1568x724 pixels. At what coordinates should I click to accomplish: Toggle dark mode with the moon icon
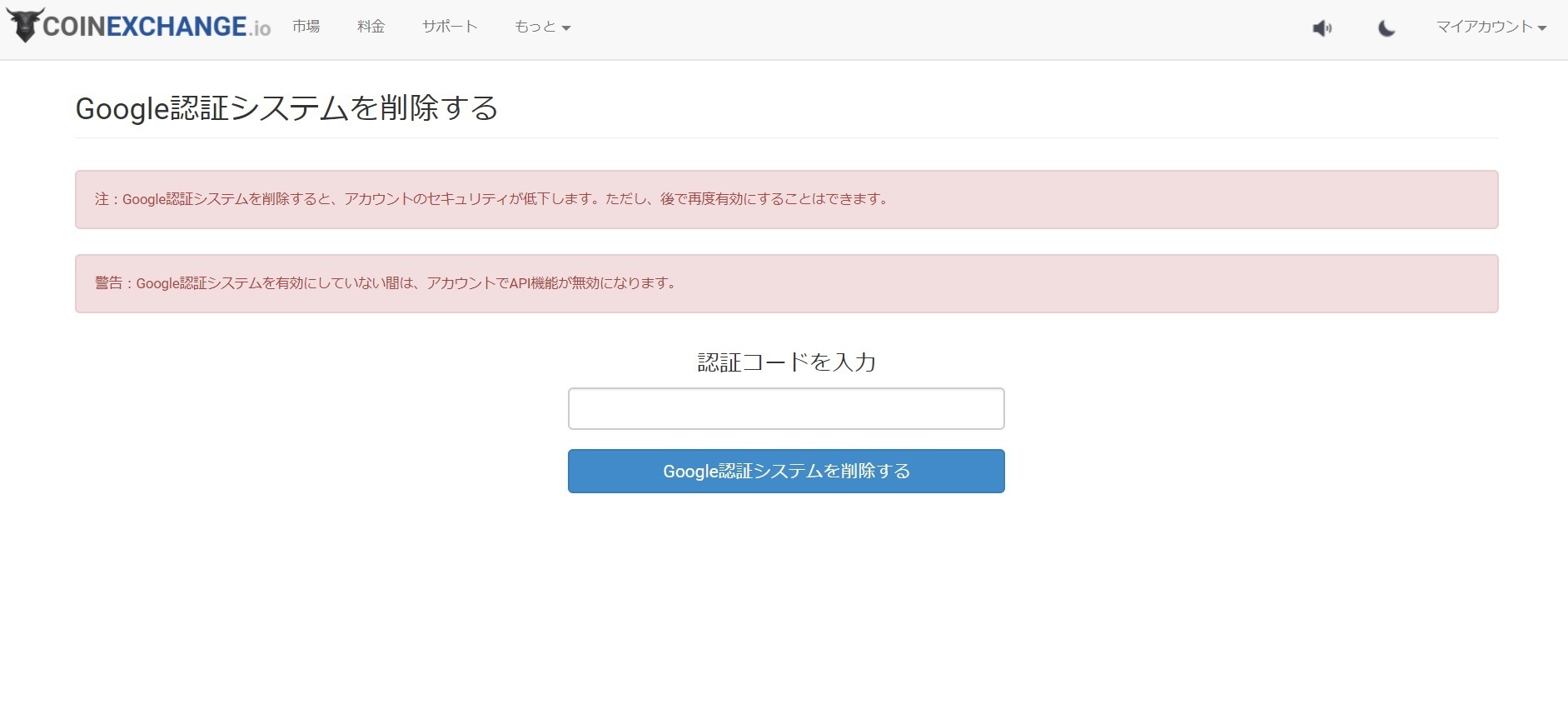1386,28
